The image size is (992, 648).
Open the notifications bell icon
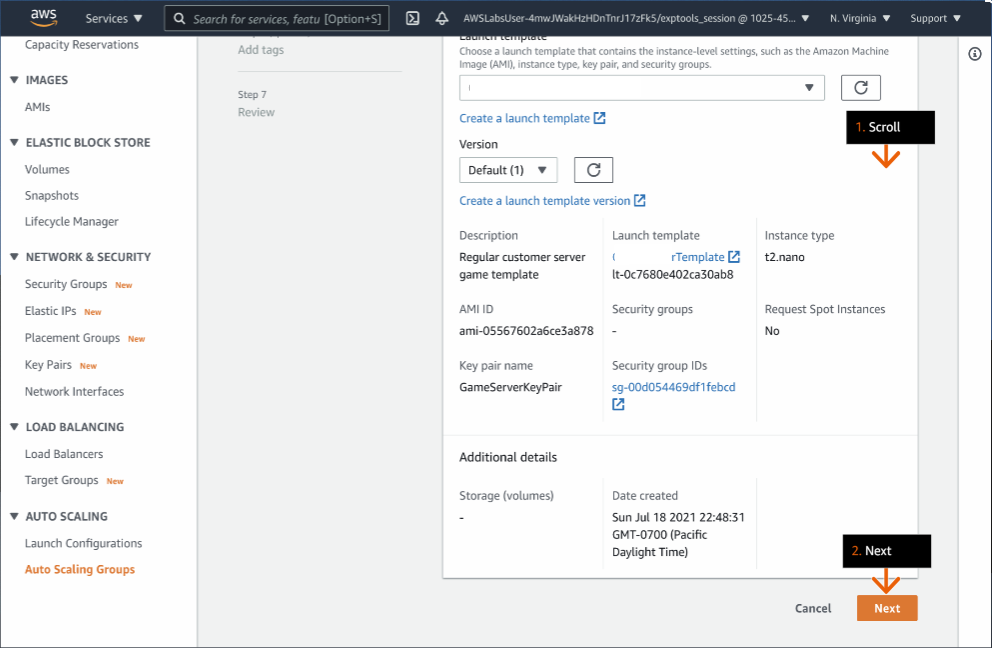point(440,17)
